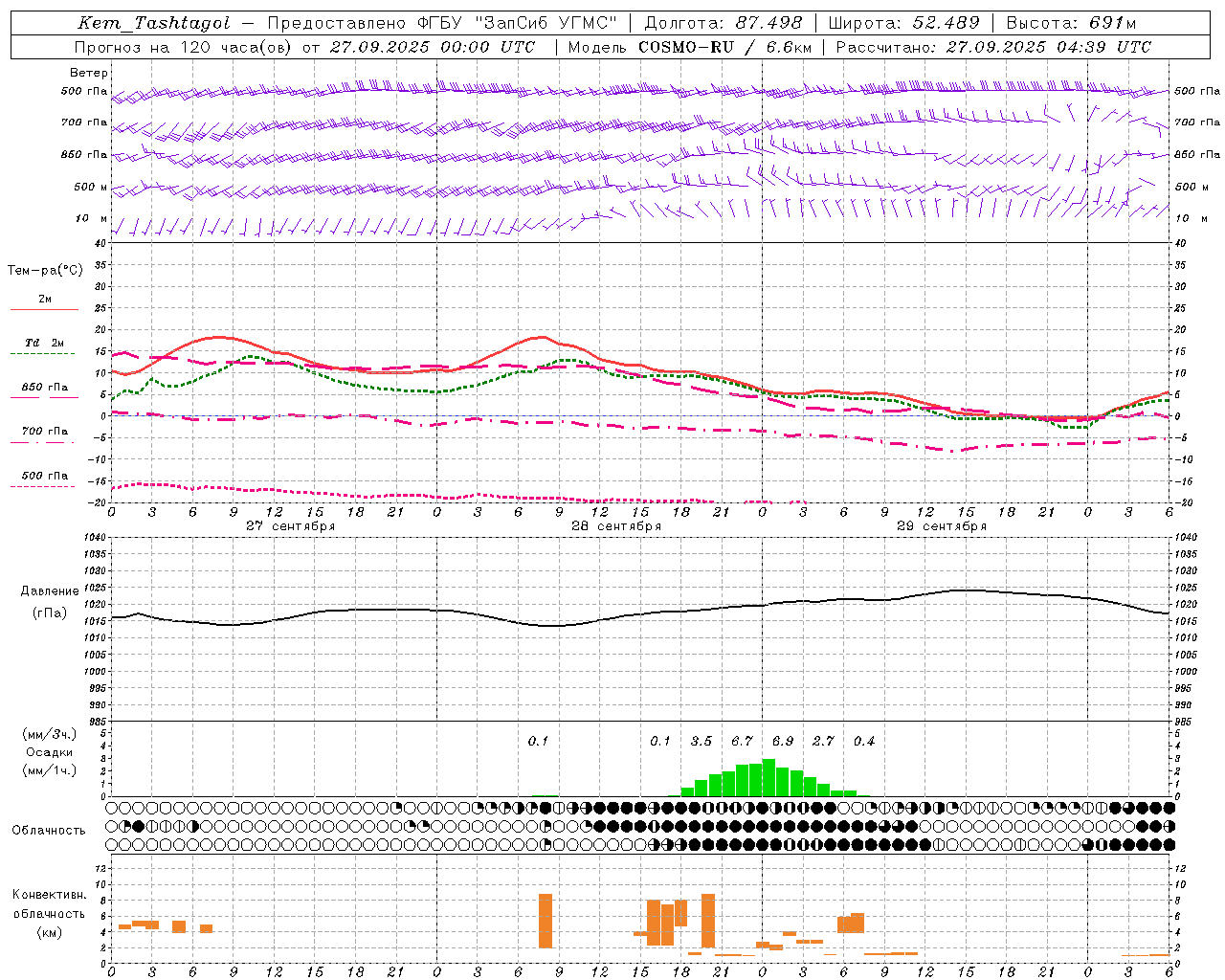
Task: Click the Облачность cloud cover label
Action: click(49, 831)
